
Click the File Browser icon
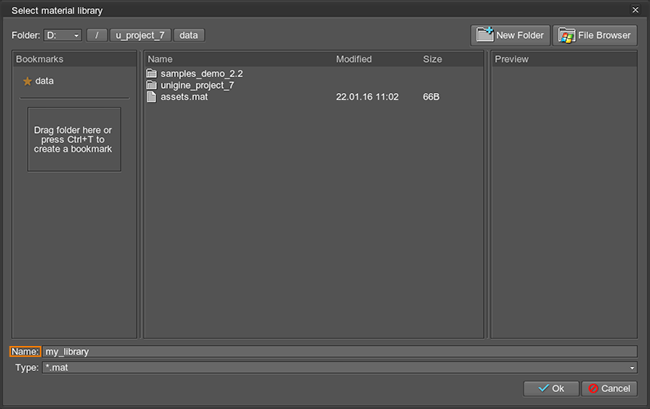pos(566,35)
